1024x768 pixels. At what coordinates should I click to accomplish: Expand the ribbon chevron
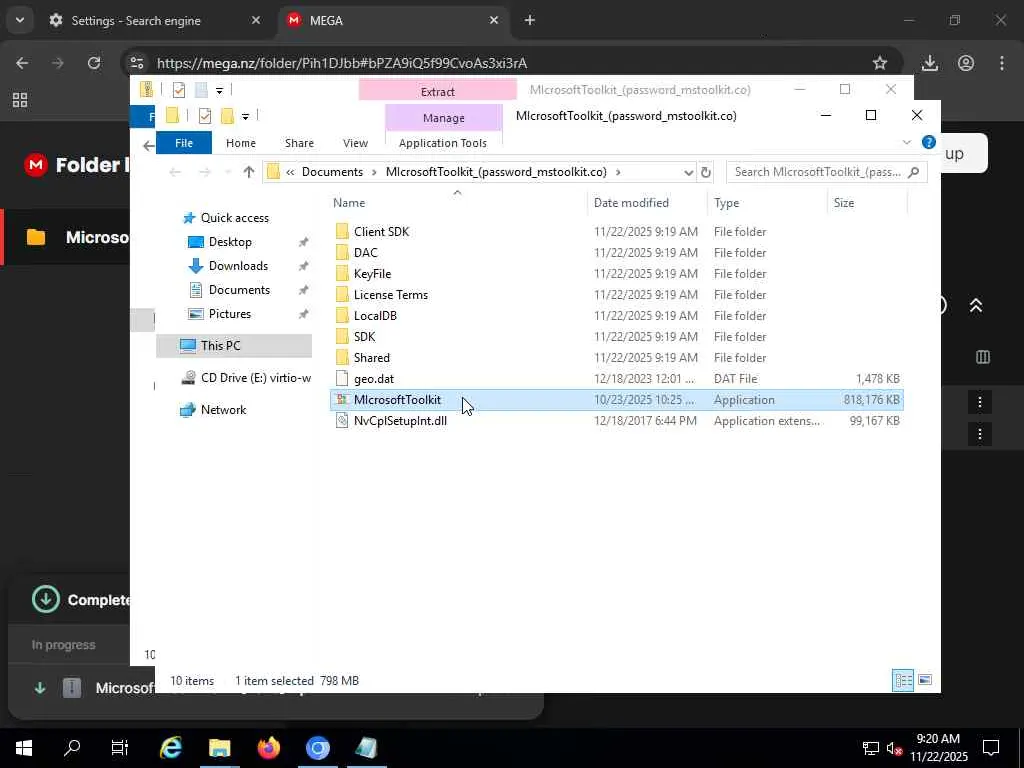(x=906, y=142)
